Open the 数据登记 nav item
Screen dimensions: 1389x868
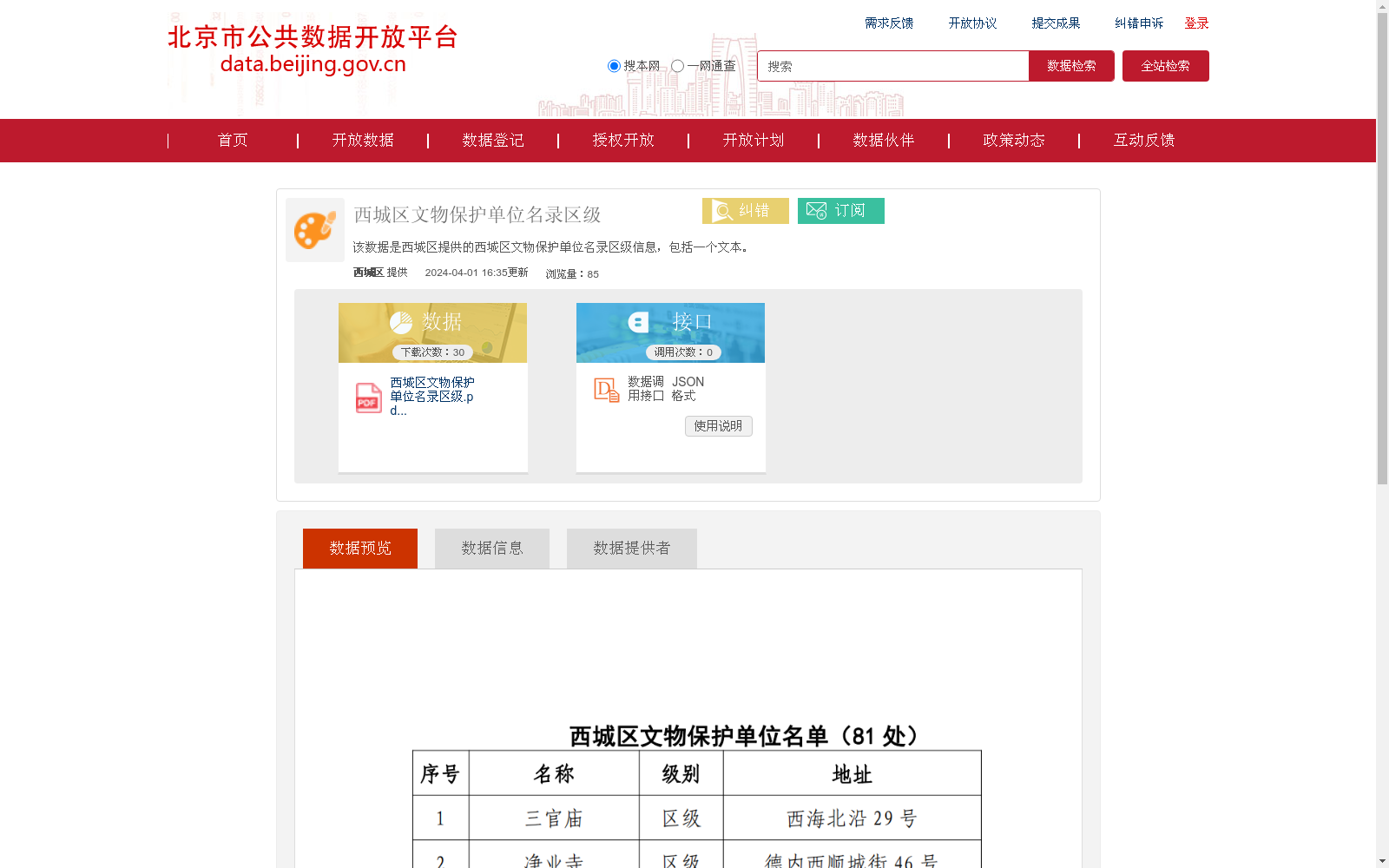[x=493, y=141]
